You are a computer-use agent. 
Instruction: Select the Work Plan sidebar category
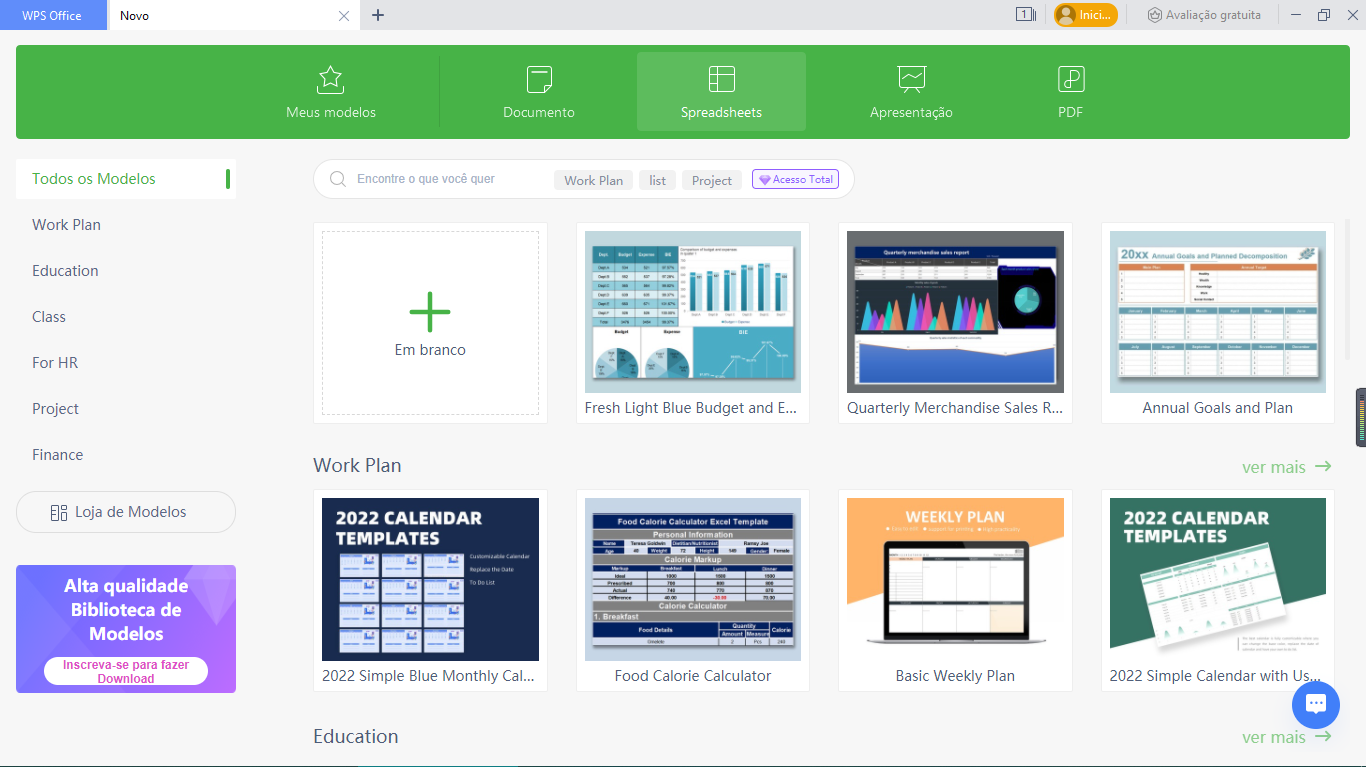pos(66,224)
